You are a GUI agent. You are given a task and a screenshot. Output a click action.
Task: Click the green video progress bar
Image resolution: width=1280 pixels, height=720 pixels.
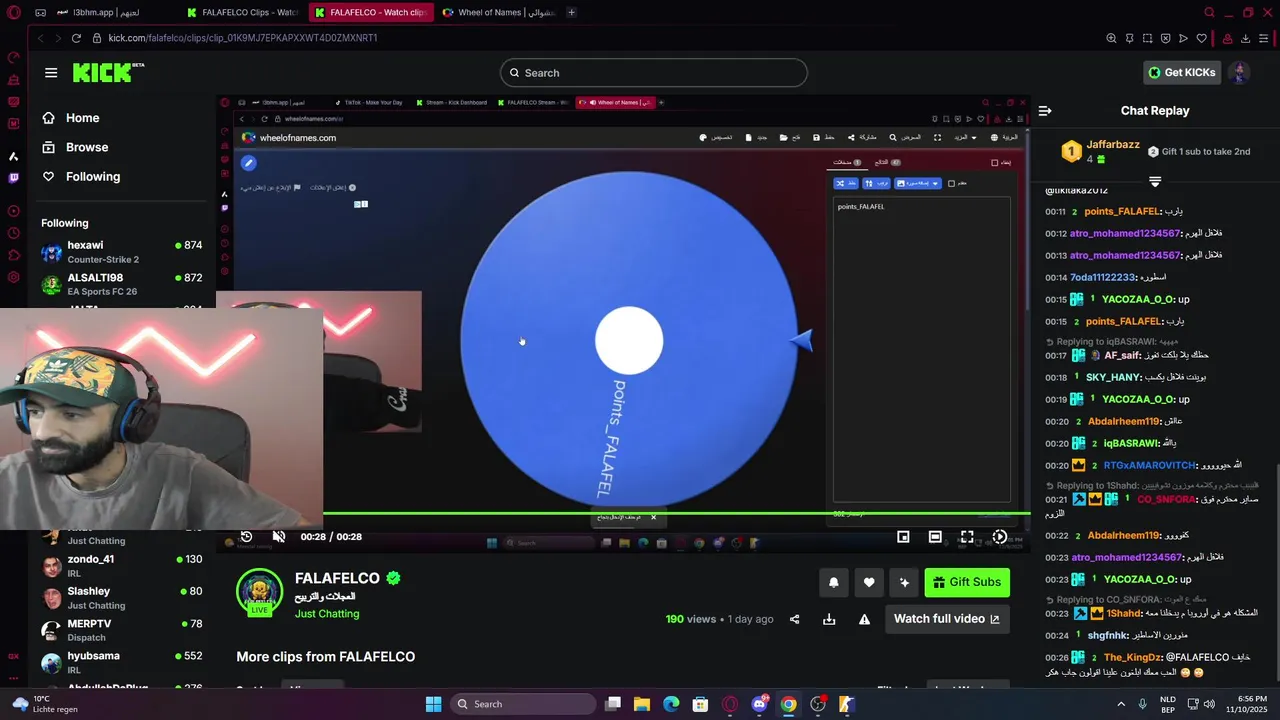coord(676,514)
